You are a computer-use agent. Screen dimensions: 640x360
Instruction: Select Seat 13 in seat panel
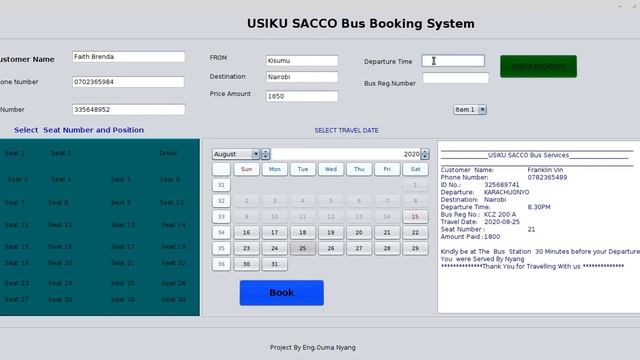[x=122, y=225]
